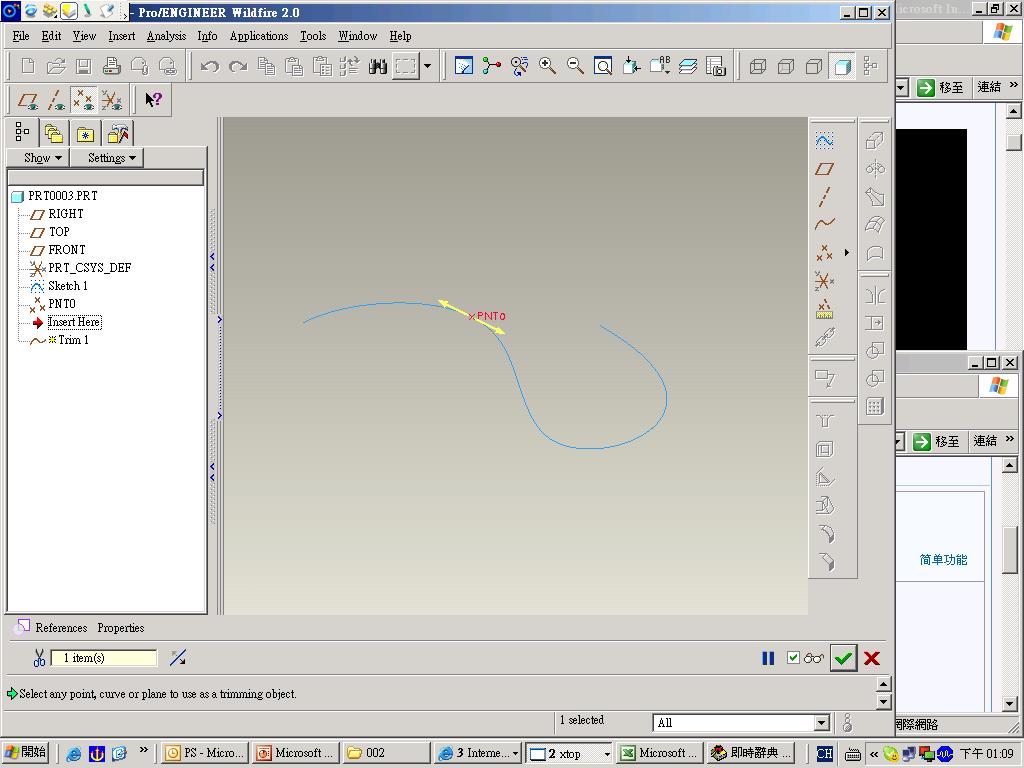Screen dimensions: 1024x768
Task: Collapse system tray chevron
Action: point(874,754)
